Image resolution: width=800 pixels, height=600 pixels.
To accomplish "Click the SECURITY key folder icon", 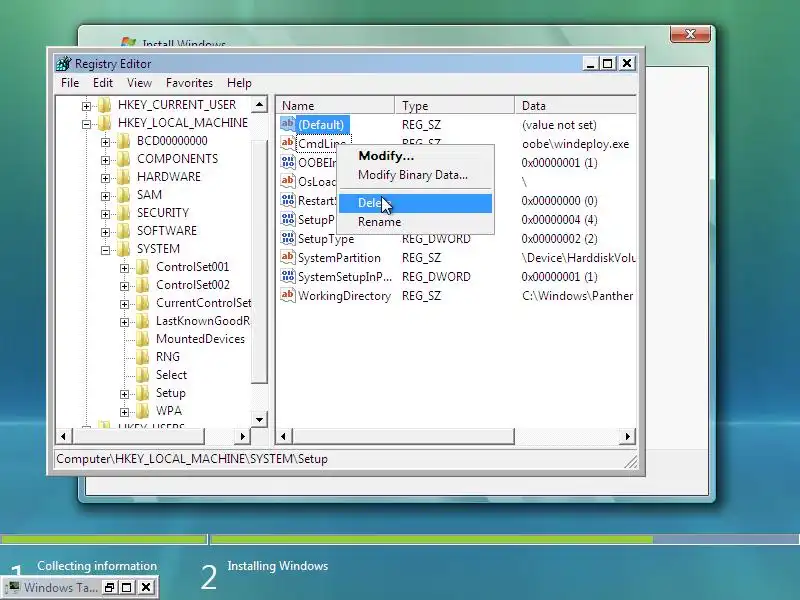I will click(x=124, y=213).
